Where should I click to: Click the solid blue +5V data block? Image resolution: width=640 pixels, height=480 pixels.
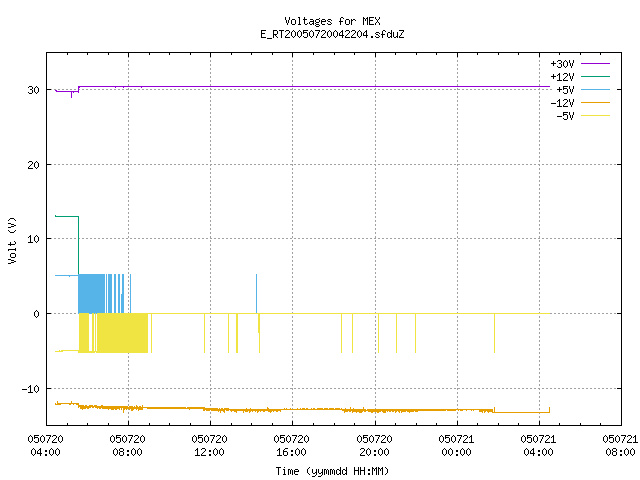click(x=91, y=293)
